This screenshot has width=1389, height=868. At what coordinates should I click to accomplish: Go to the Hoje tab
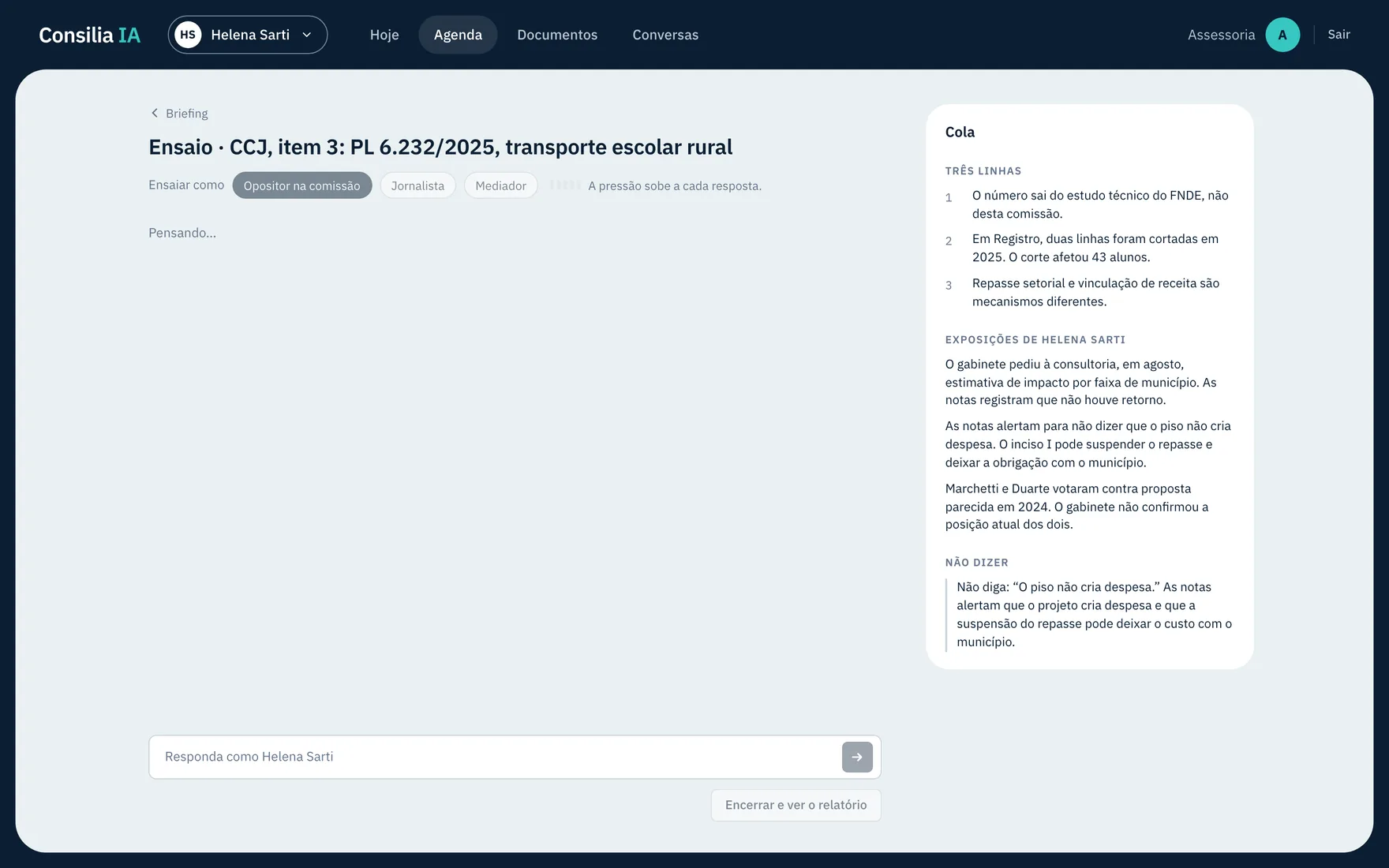tap(384, 35)
